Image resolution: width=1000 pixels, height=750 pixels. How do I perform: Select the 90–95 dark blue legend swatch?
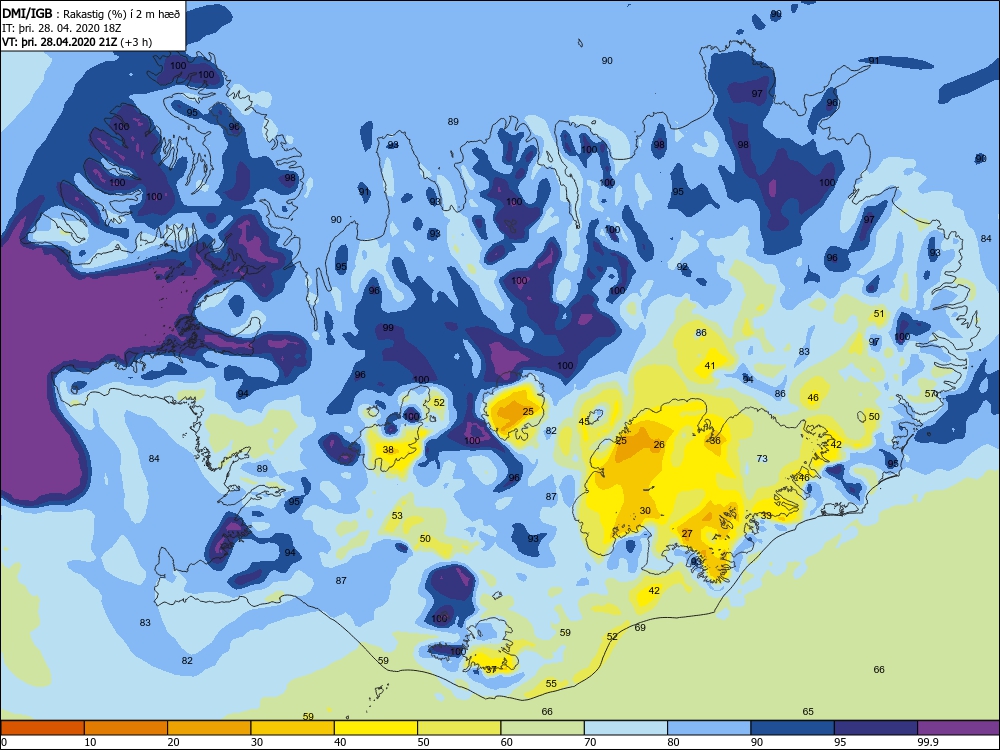coord(793,728)
